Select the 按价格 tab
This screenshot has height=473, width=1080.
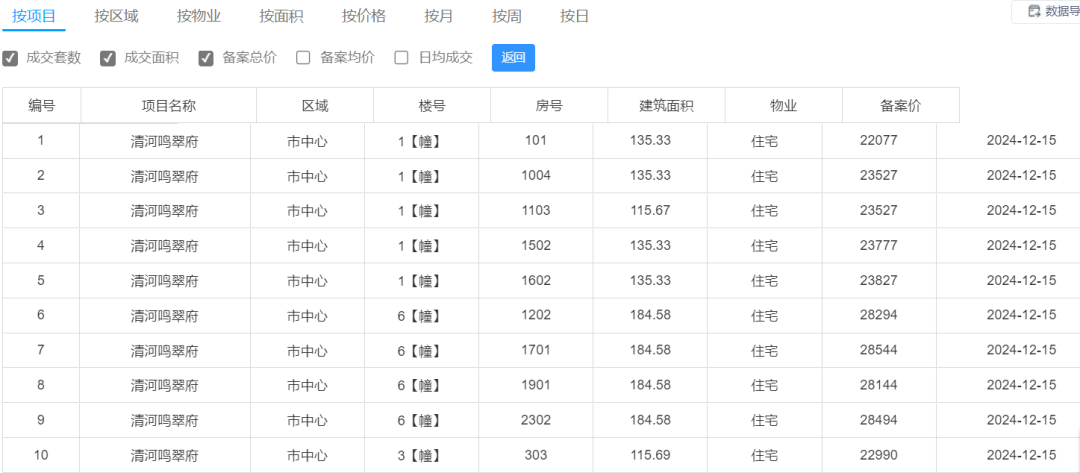pos(364,17)
